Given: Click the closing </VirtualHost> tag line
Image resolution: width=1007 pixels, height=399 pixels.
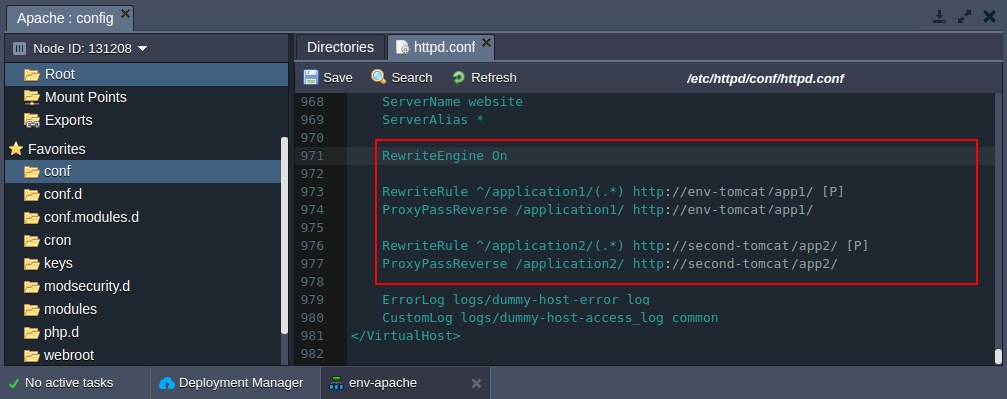Looking at the screenshot, I should 406,335.
